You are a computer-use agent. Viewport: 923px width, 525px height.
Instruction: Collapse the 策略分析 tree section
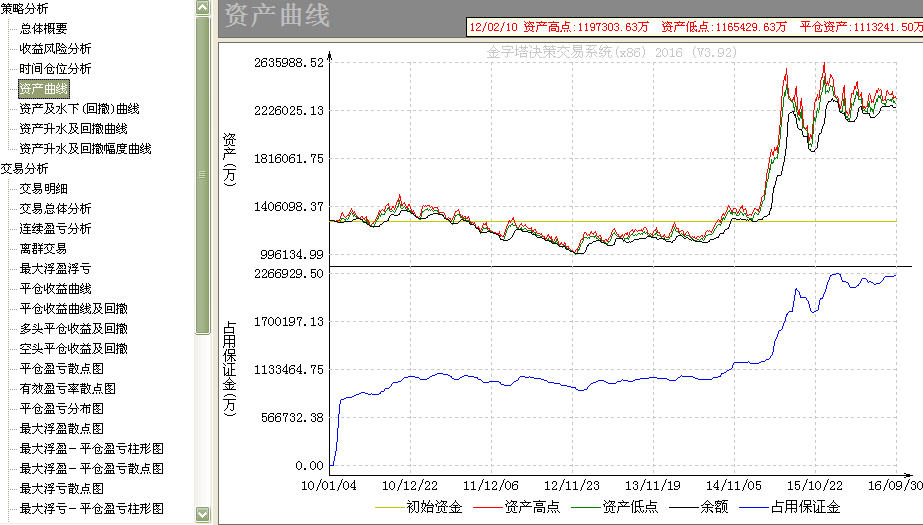pyautogui.click(x=25, y=9)
